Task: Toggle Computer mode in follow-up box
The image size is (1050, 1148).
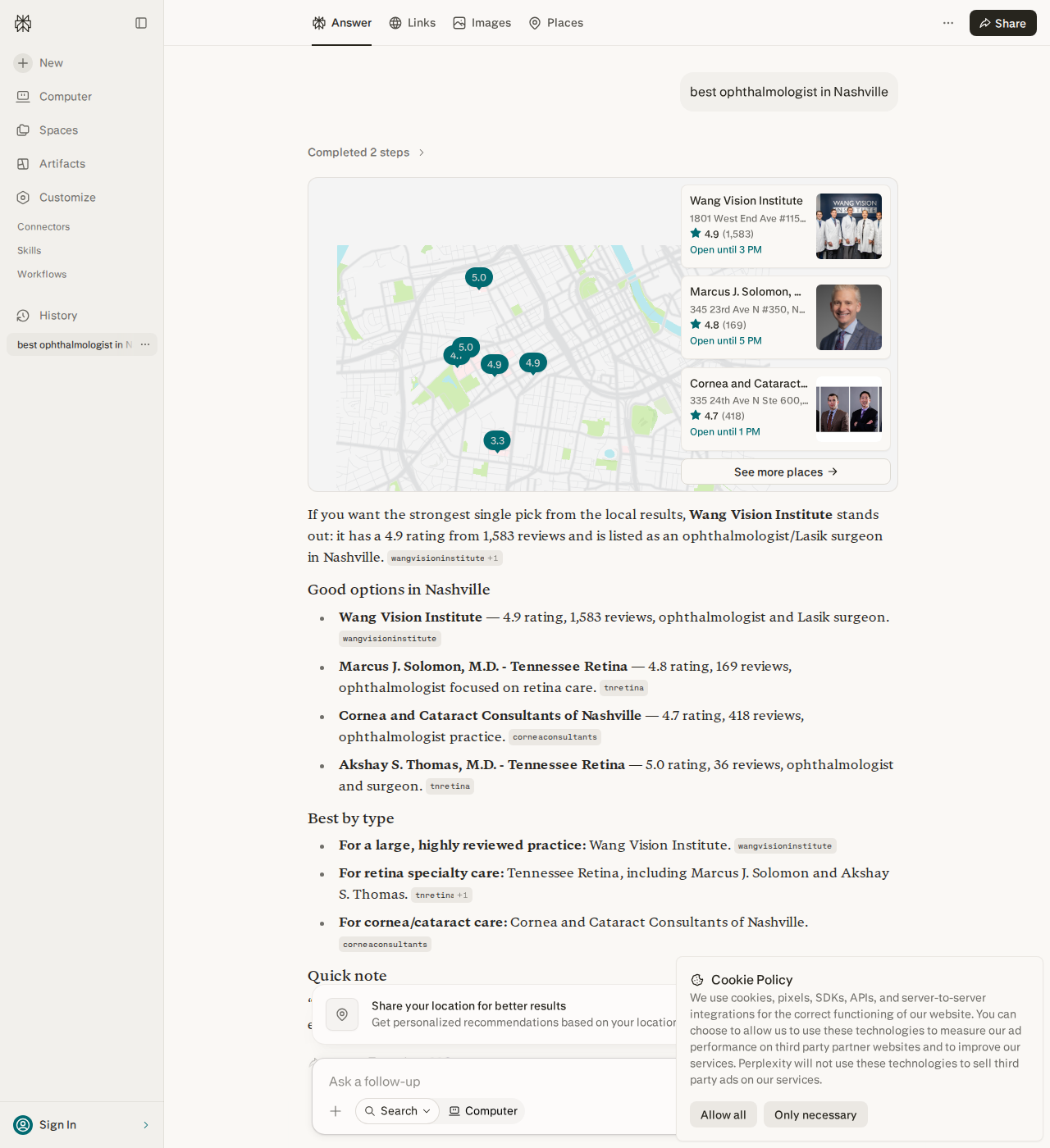Action: tap(483, 1111)
